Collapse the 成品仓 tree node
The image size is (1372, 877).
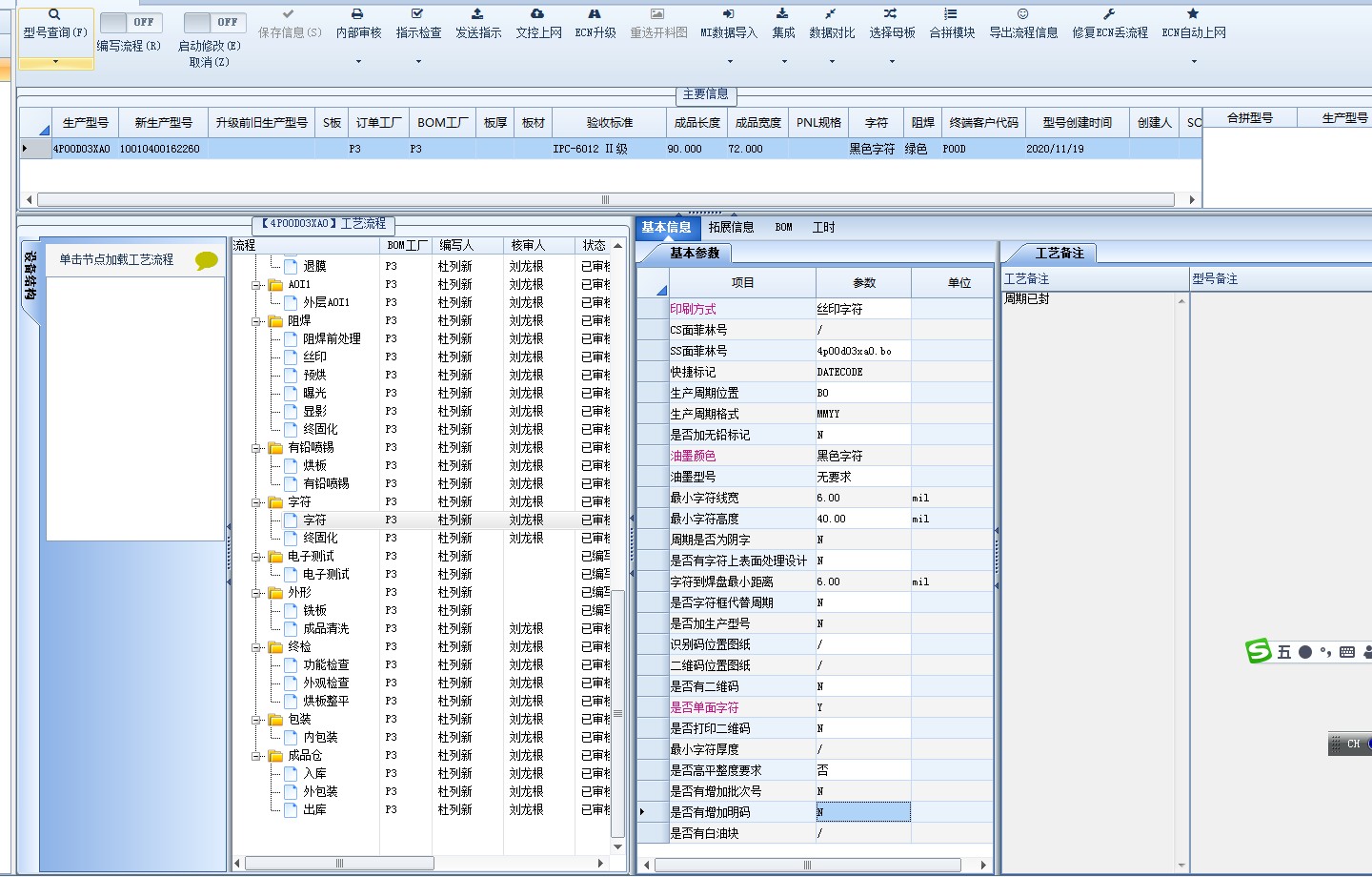pos(256,756)
